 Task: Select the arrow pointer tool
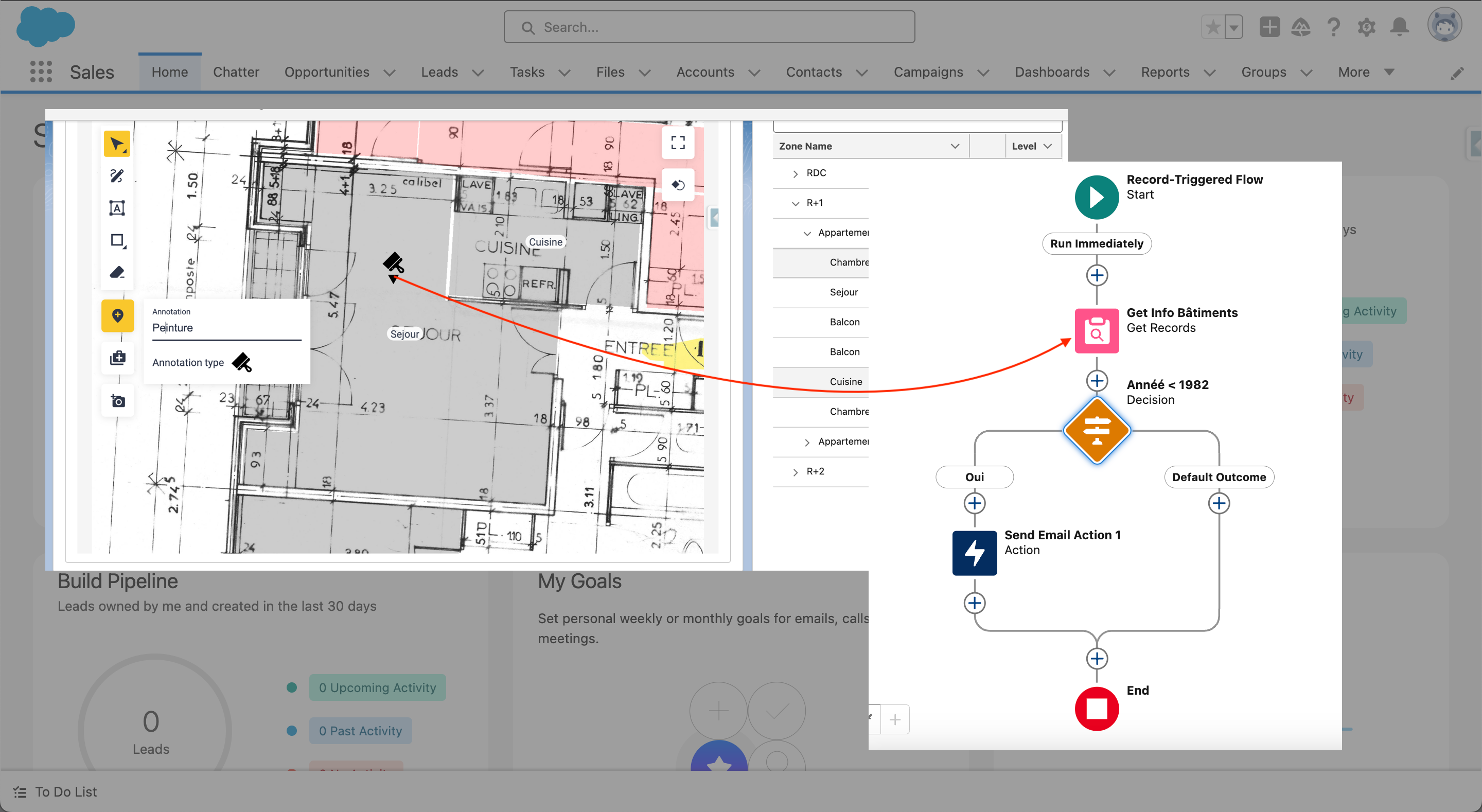(x=117, y=144)
